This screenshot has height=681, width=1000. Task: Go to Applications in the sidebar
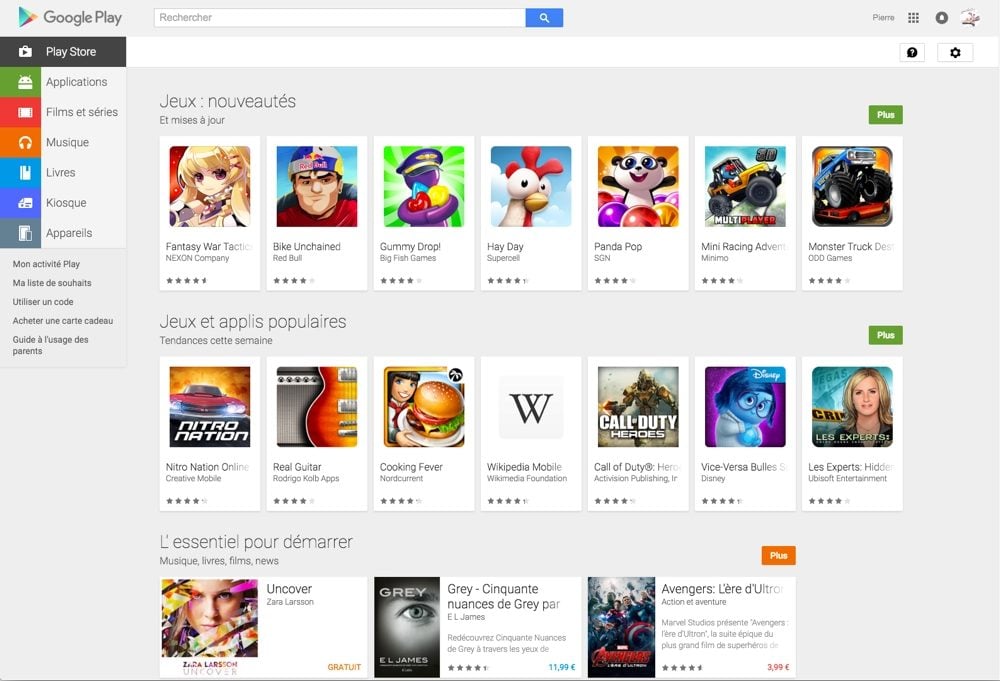click(x=76, y=82)
